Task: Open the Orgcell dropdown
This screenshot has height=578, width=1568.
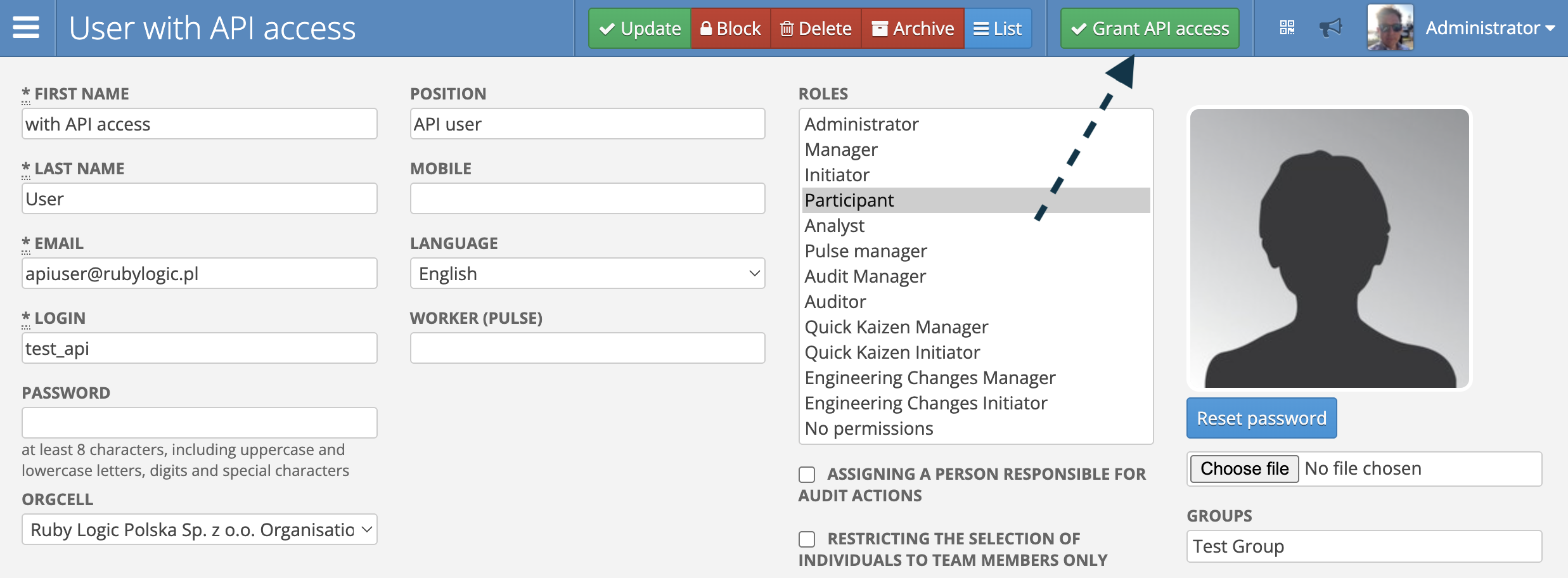Action: pos(200,530)
